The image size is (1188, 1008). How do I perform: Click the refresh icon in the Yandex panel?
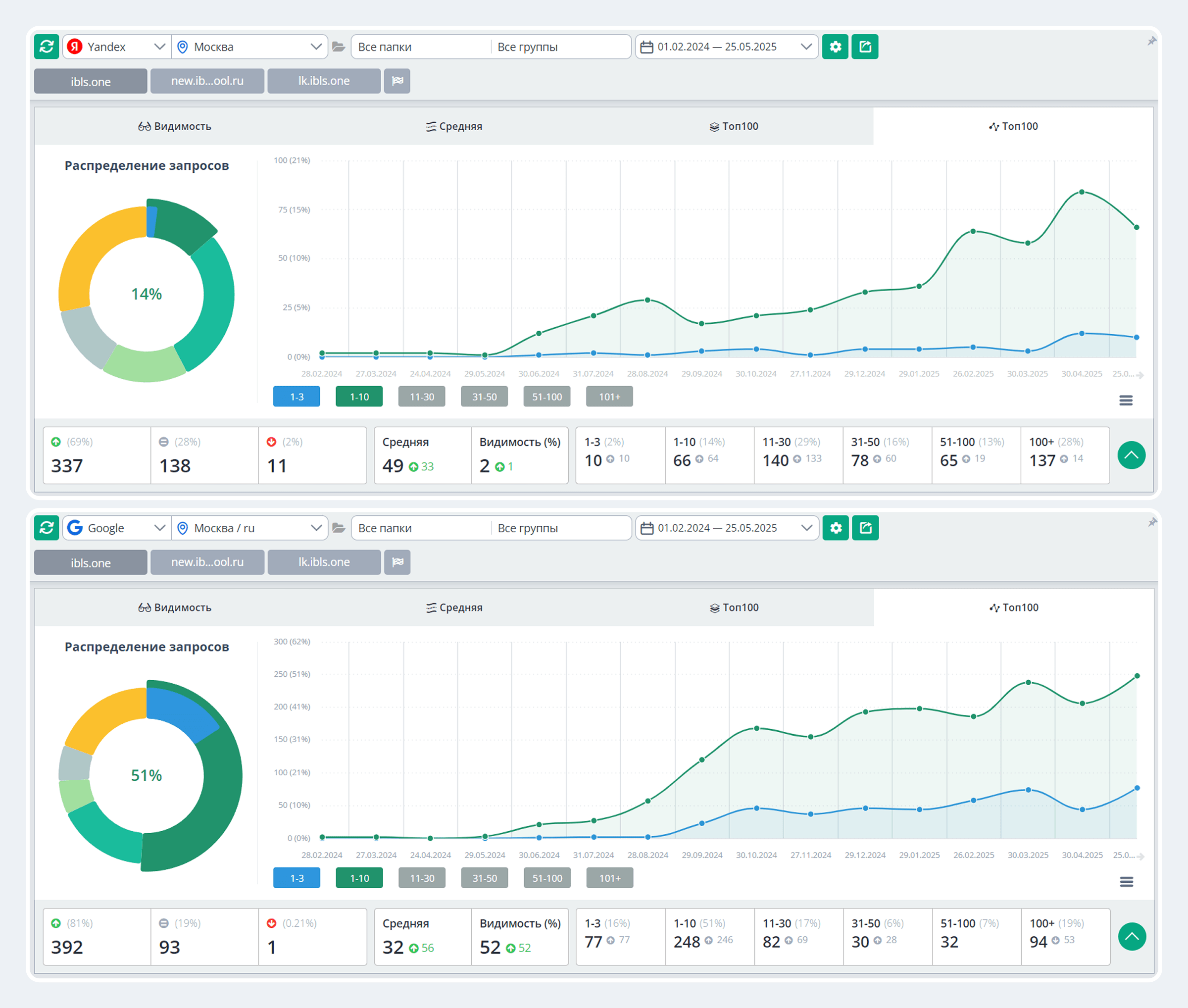[x=47, y=47]
